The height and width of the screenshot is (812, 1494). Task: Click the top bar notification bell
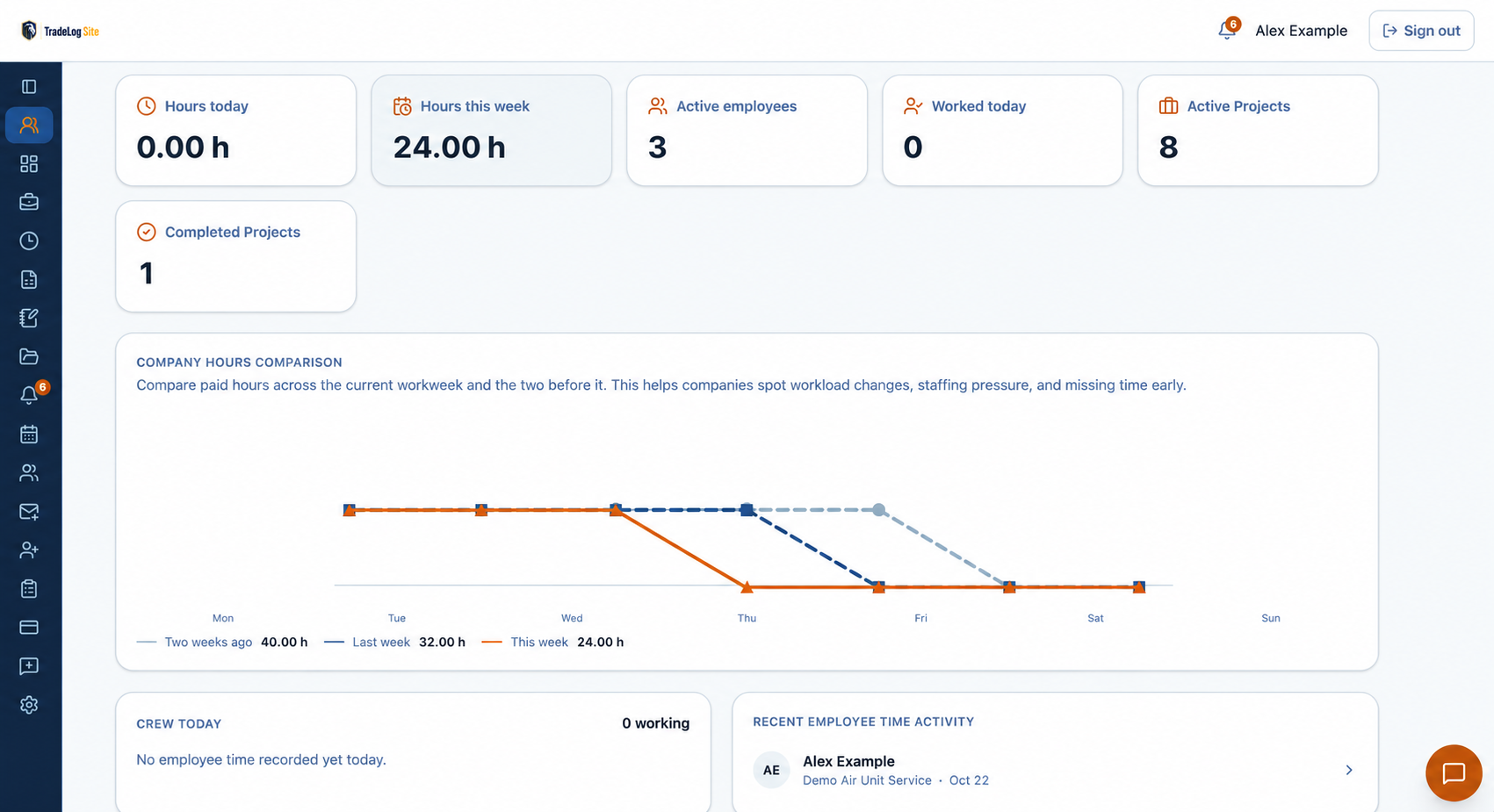1228,30
